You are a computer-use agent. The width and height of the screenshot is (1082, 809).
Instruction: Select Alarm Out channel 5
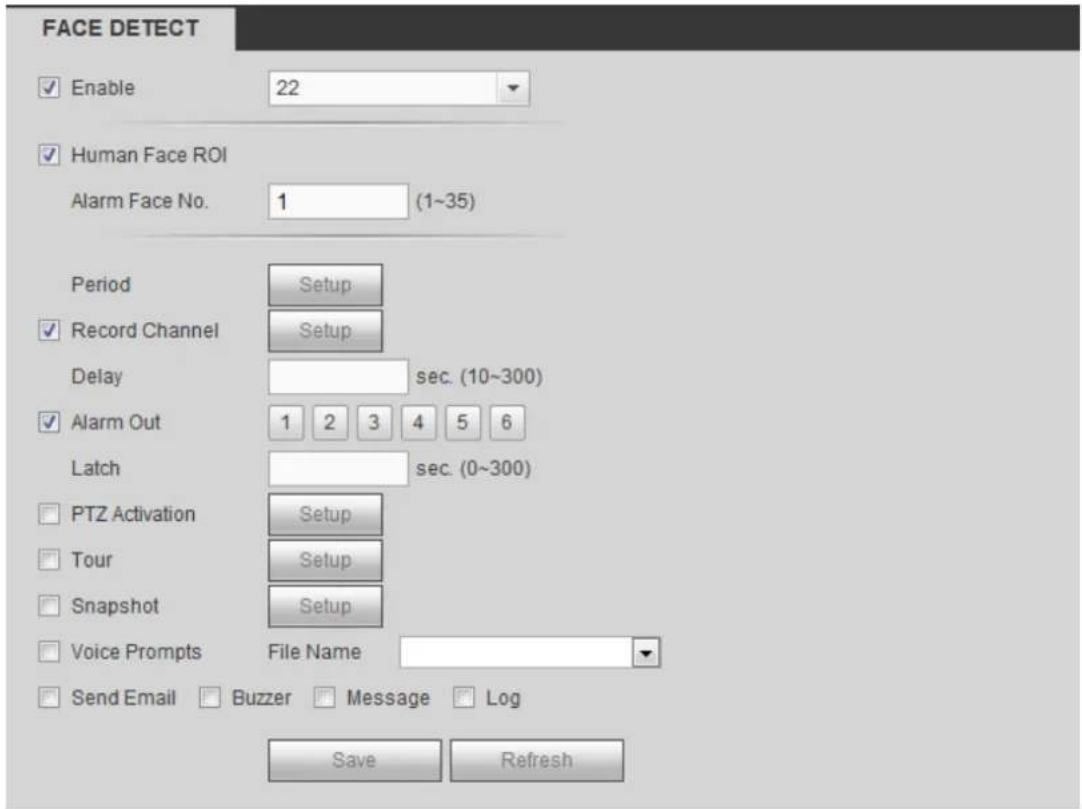[462, 422]
